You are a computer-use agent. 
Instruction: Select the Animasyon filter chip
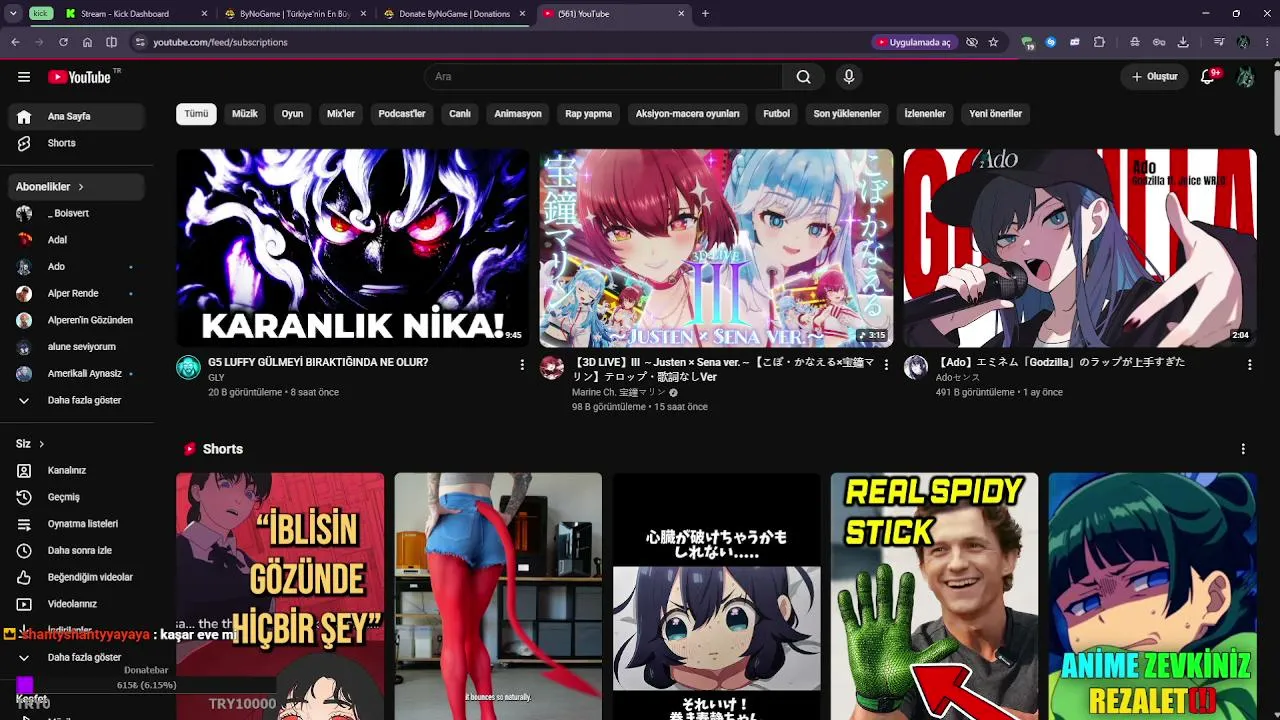click(518, 114)
